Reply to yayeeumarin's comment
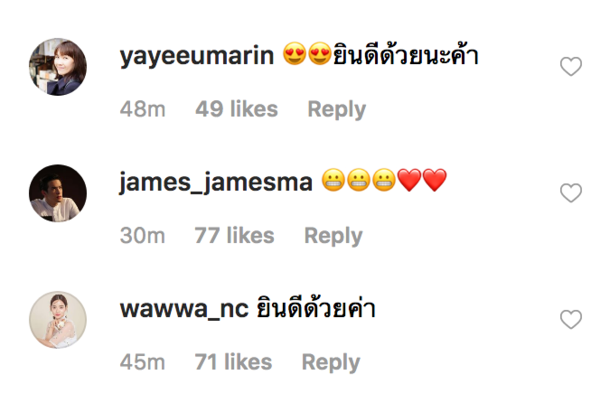The width and height of the screenshot is (600, 403). coord(337,110)
